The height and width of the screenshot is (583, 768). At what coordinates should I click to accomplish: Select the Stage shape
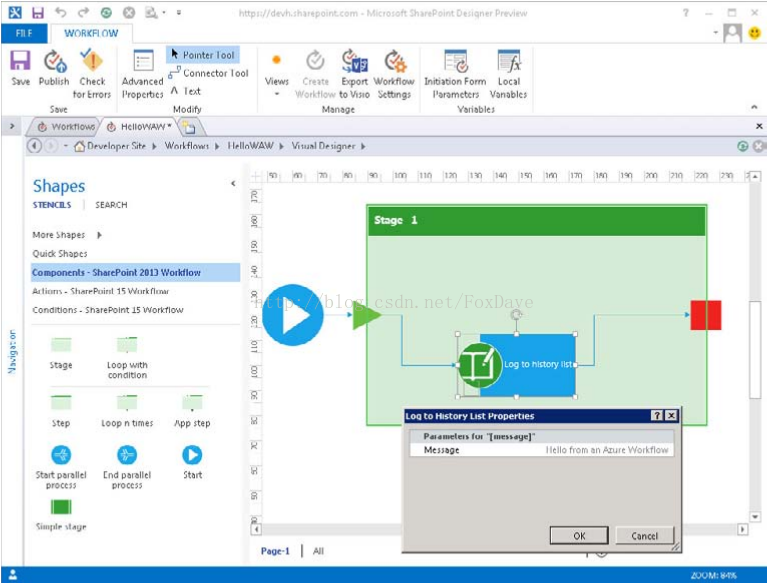click(x=61, y=353)
